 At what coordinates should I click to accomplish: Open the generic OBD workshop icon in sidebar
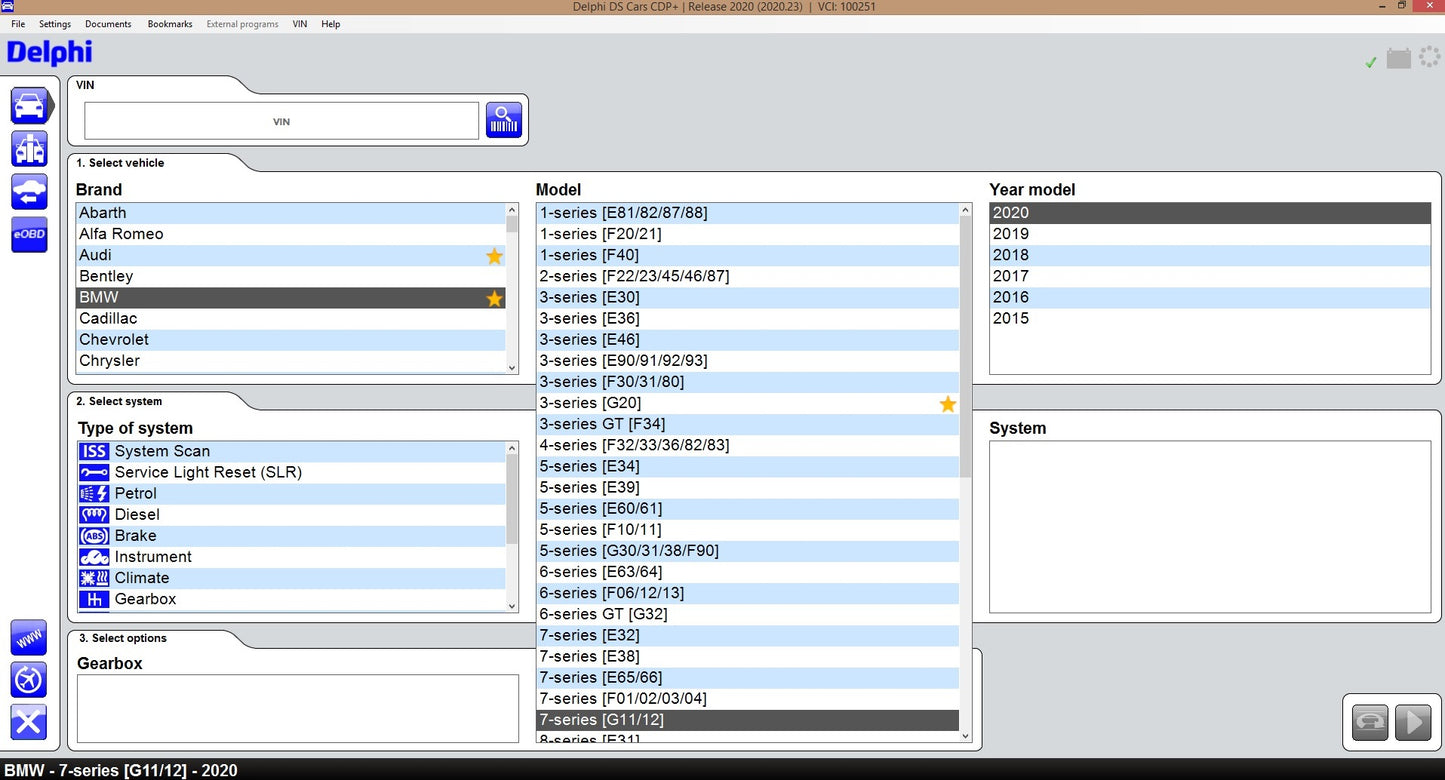pyautogui.click(x=29, y=148)
